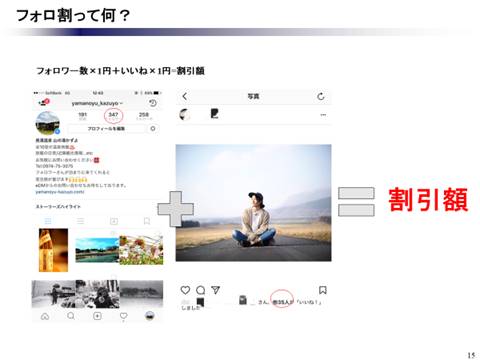Screen dimensions: 480x360
Task: Go to Home in bottom navigation
Action: (x=45, y=316)
